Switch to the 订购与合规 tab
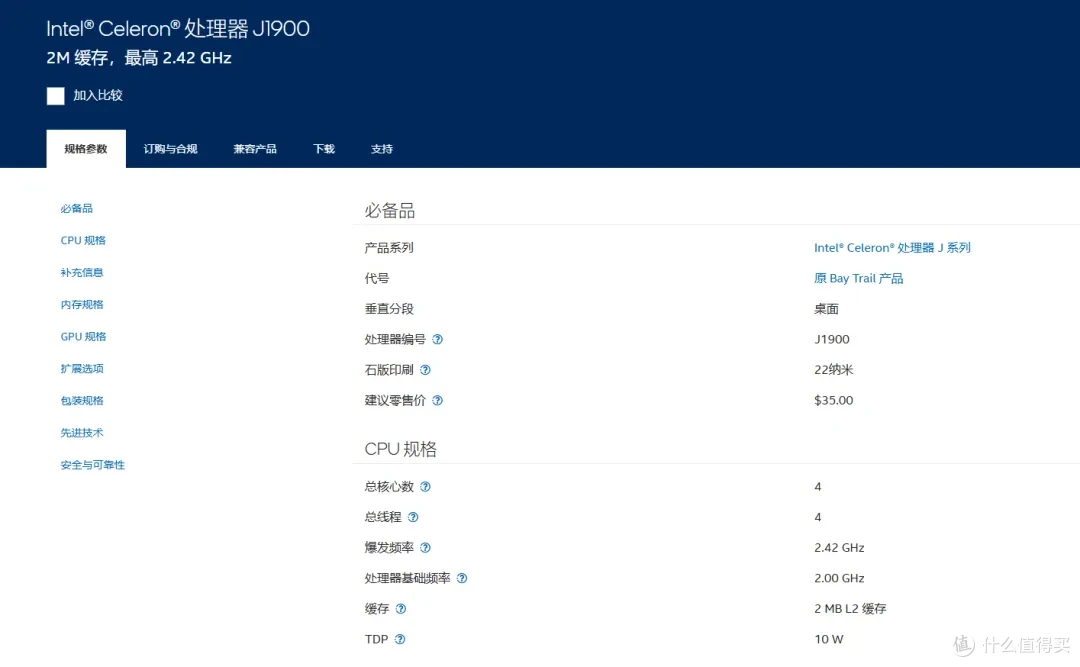The height and width of the screenshot is (667, 1080). pyautogui.click(x=171, y=149)
